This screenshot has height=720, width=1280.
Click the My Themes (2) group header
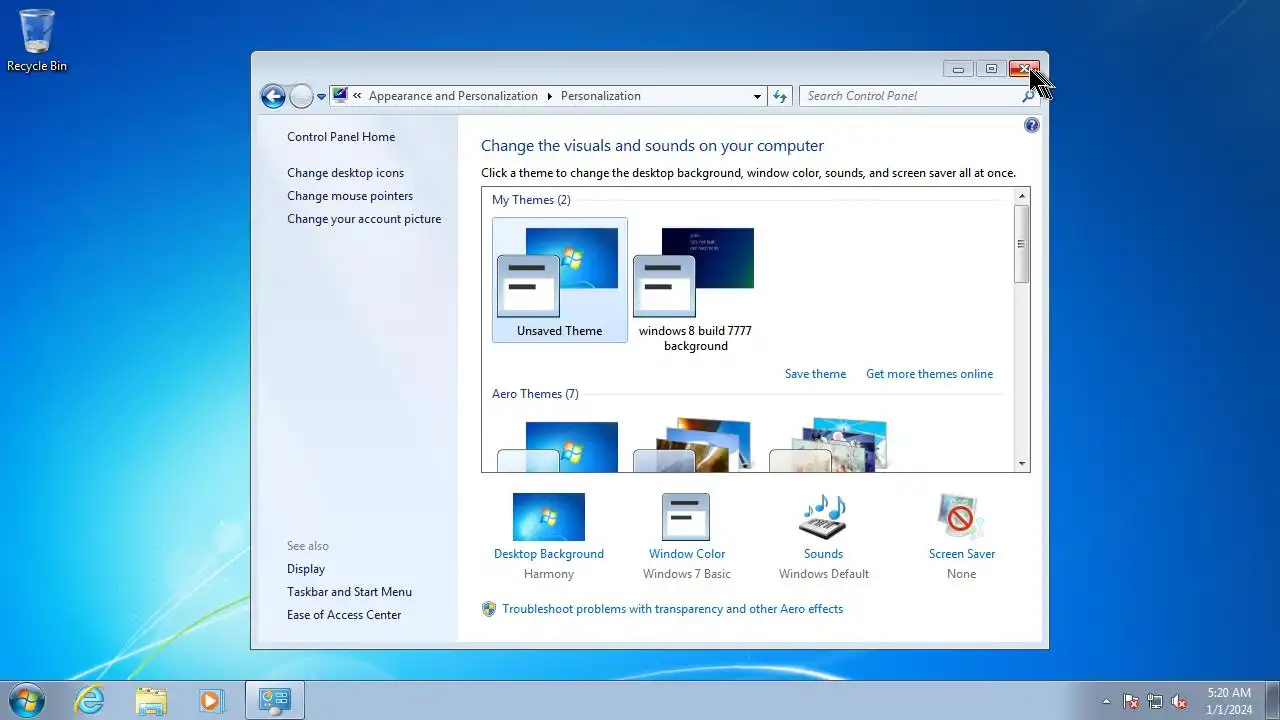click(x=531, y=200)
